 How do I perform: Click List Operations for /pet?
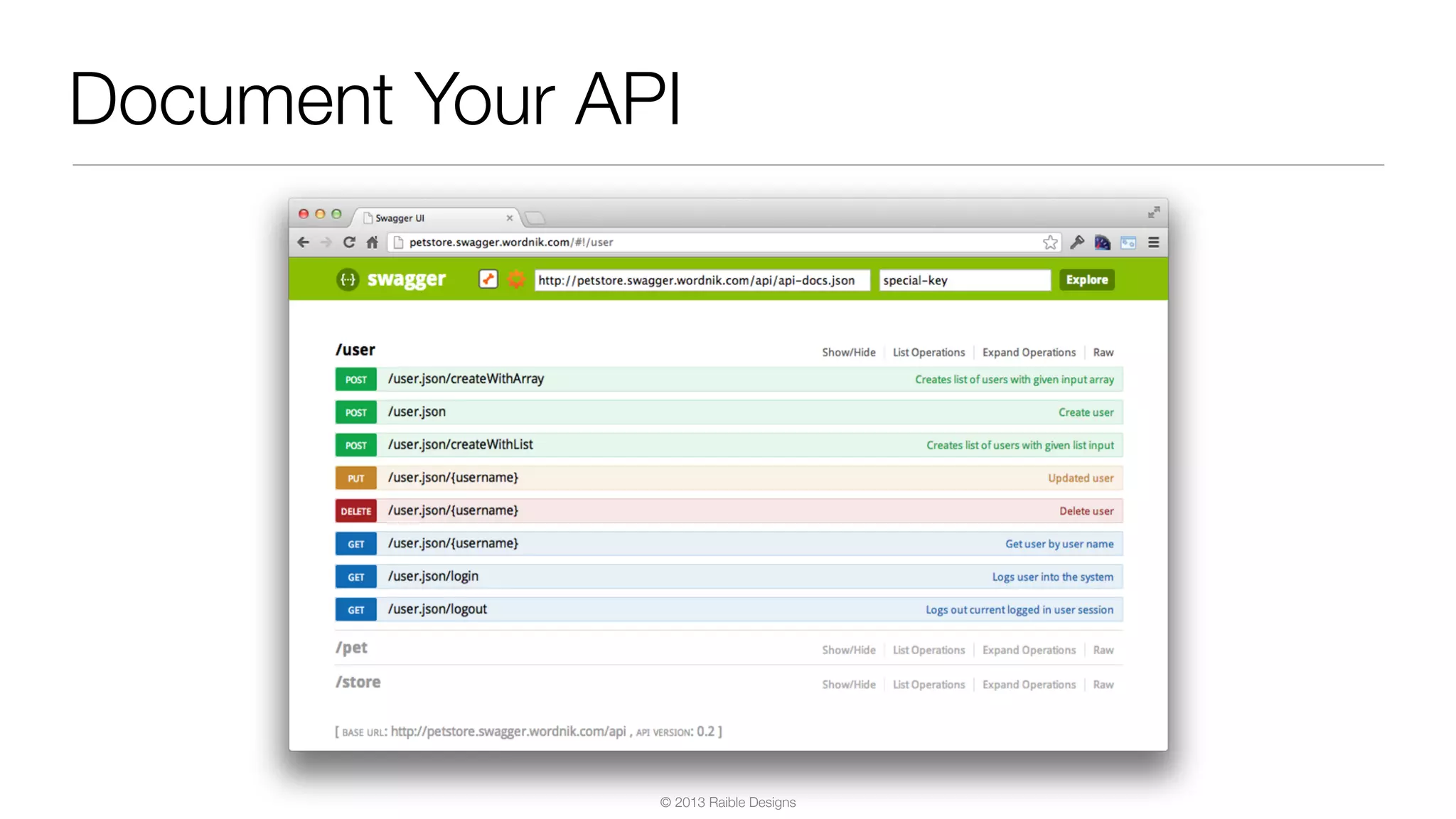(928, 651)
